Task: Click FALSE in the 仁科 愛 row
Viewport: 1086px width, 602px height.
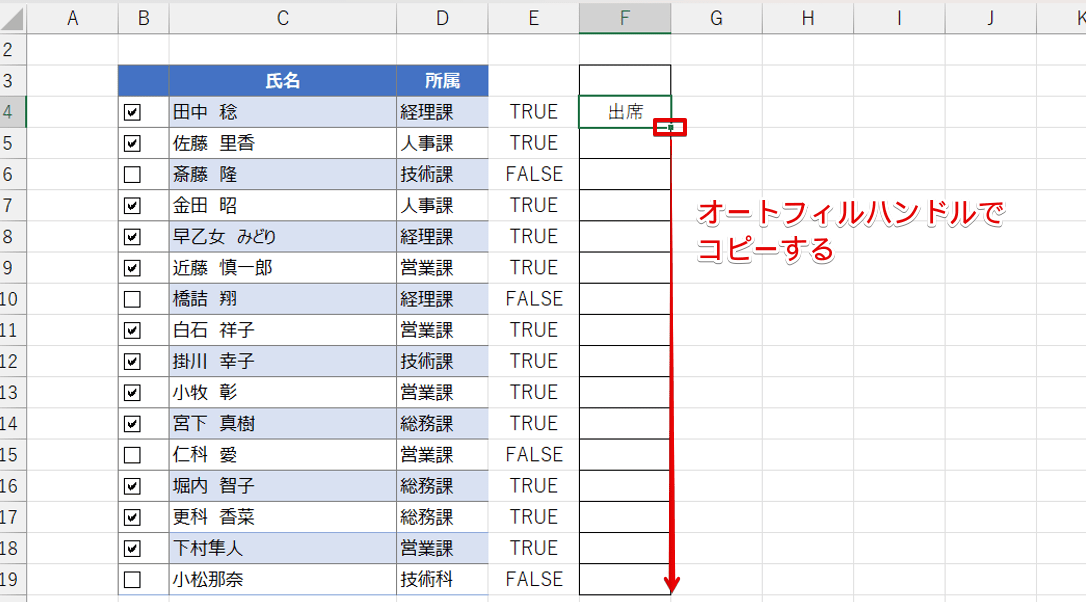Action: point(533,455)
